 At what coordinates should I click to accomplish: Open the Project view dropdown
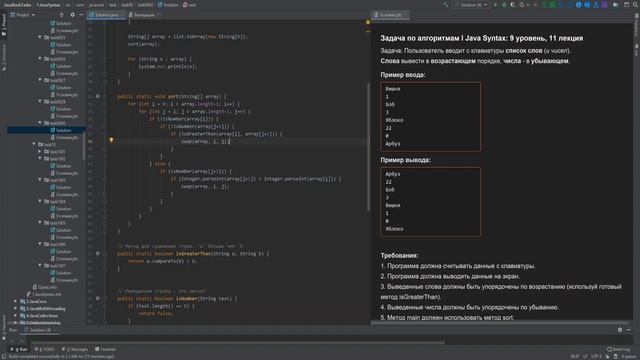(x=23, y=15)
